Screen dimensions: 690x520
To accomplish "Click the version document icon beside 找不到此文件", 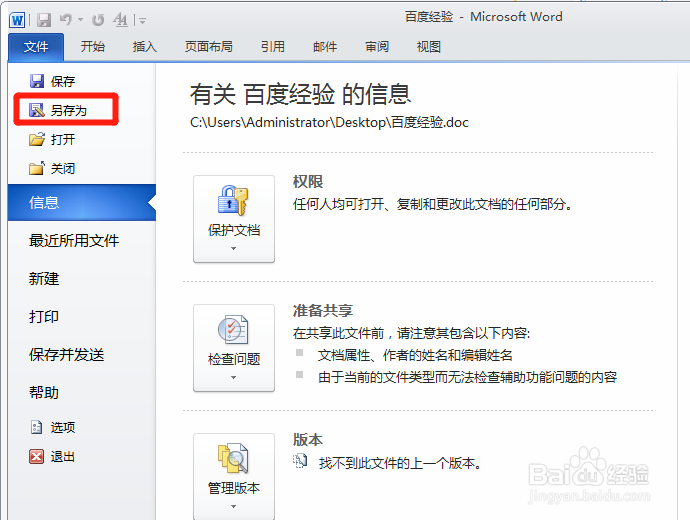I will (x=300, y=461).
